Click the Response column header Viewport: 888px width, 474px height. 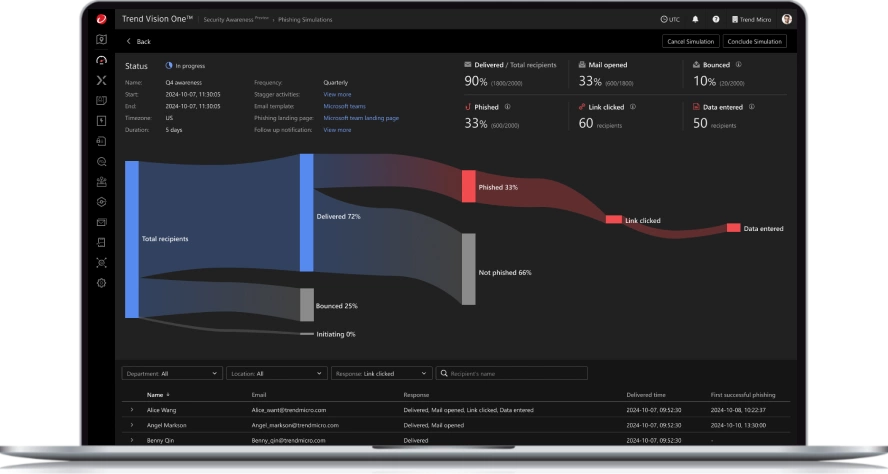416,395
